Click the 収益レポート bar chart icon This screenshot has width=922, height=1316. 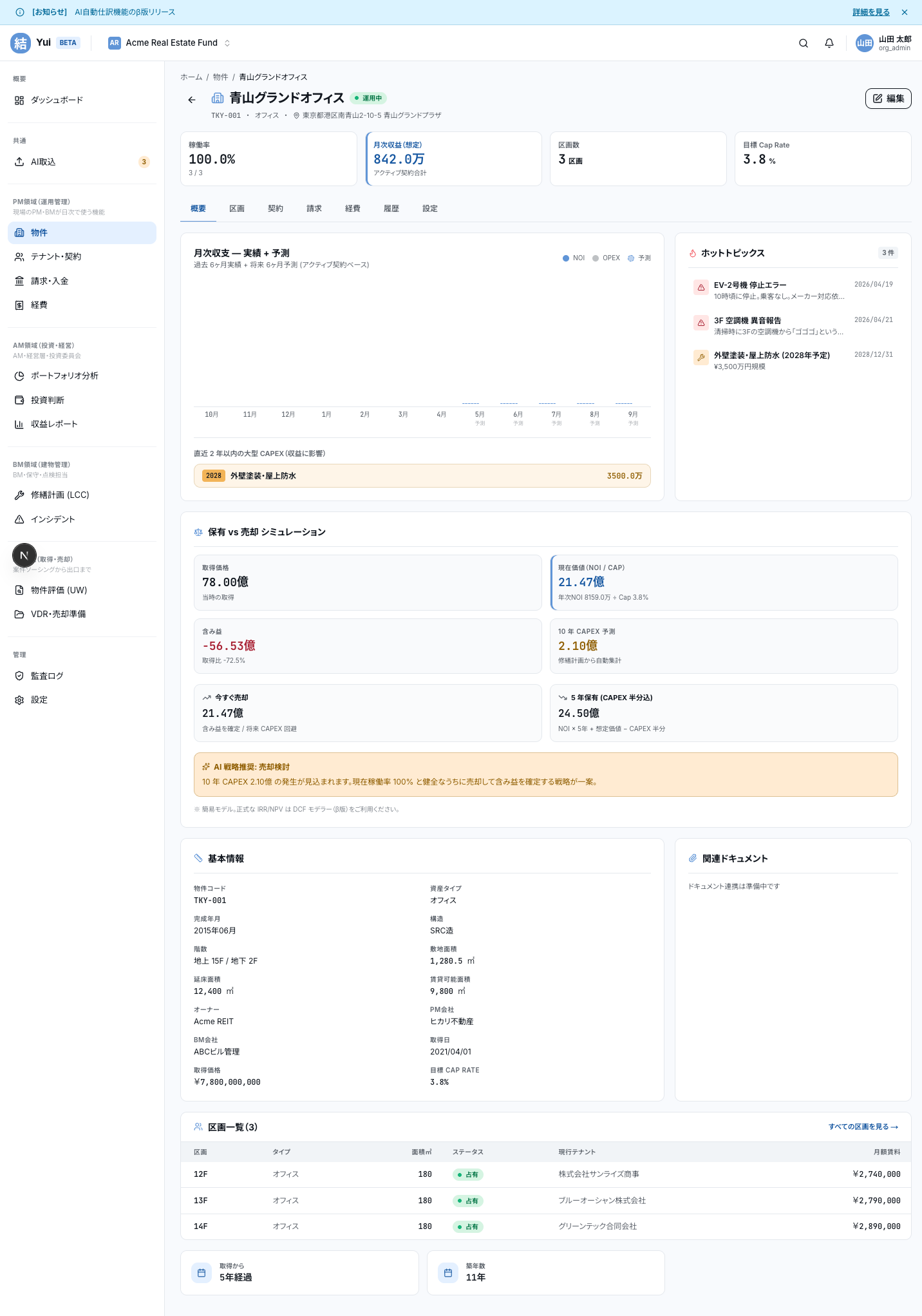pyautogui.click(x=19, y=424)
